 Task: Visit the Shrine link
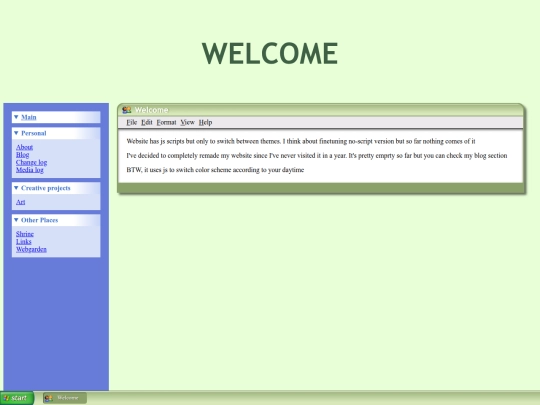point(25,234)
